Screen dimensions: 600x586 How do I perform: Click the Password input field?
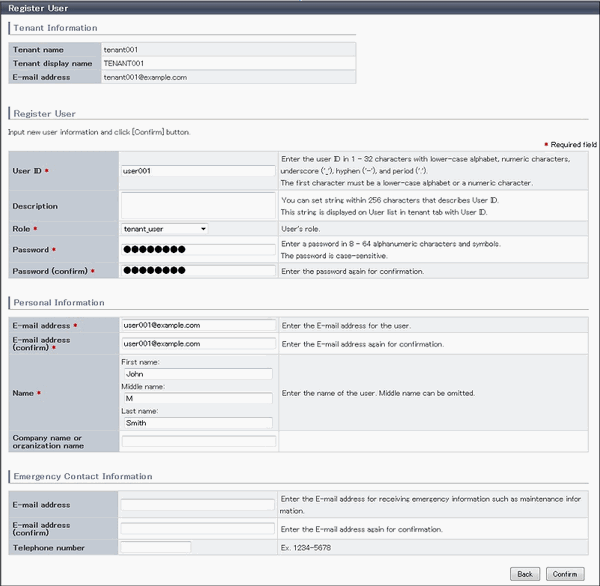198,250
